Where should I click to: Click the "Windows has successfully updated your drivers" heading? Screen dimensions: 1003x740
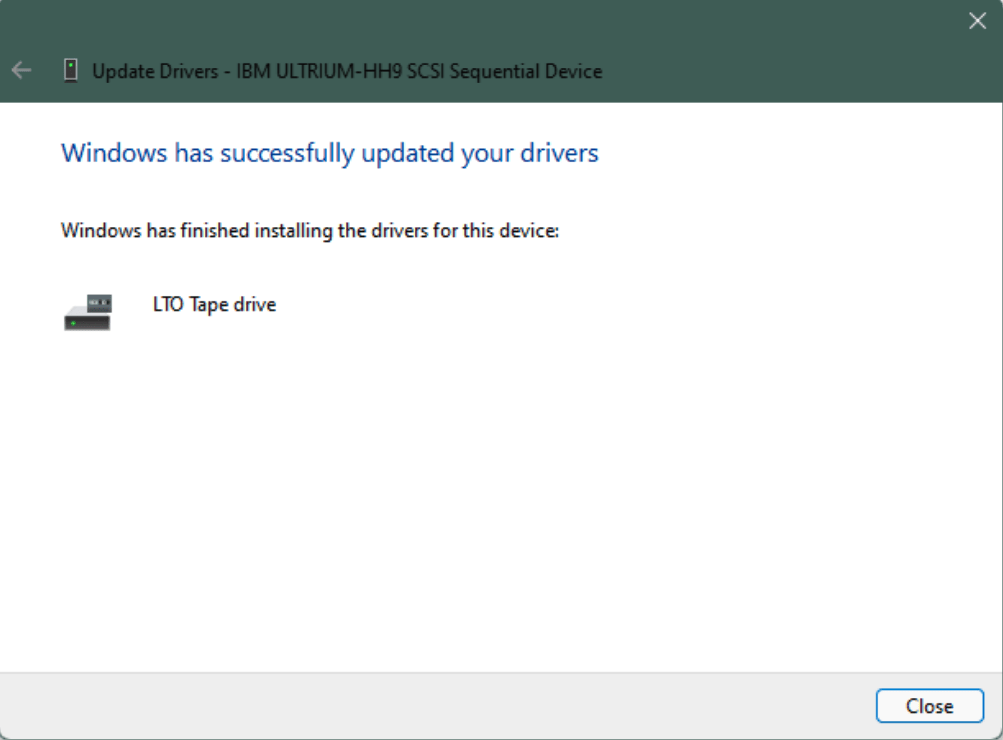coord(329,153)
